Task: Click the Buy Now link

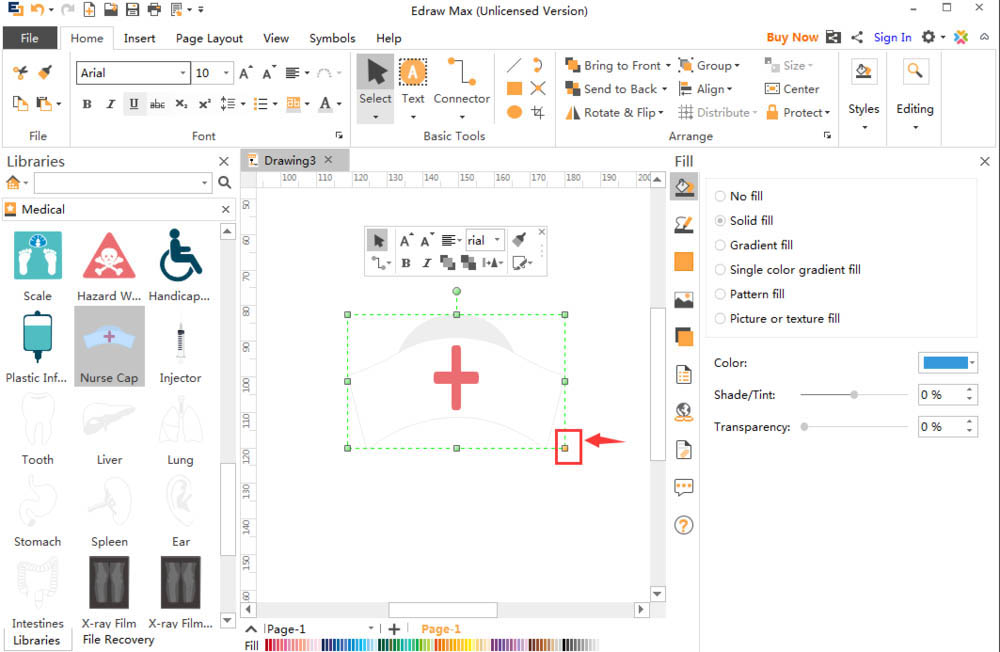Action: coord(792,38)
